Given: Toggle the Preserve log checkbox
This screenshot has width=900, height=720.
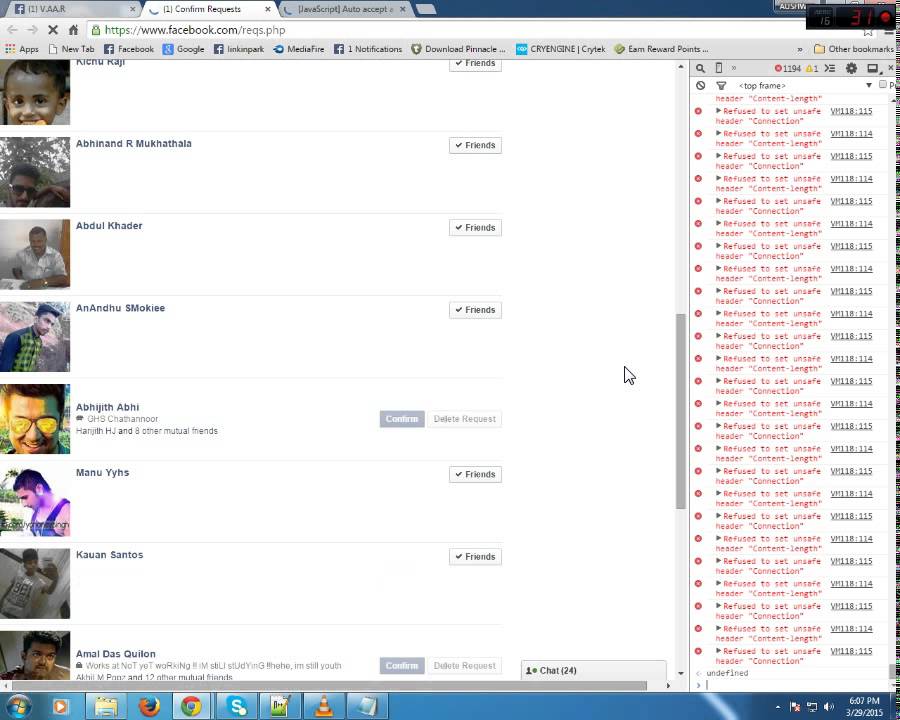Looking at the screenshot, I should pos(883,85).
